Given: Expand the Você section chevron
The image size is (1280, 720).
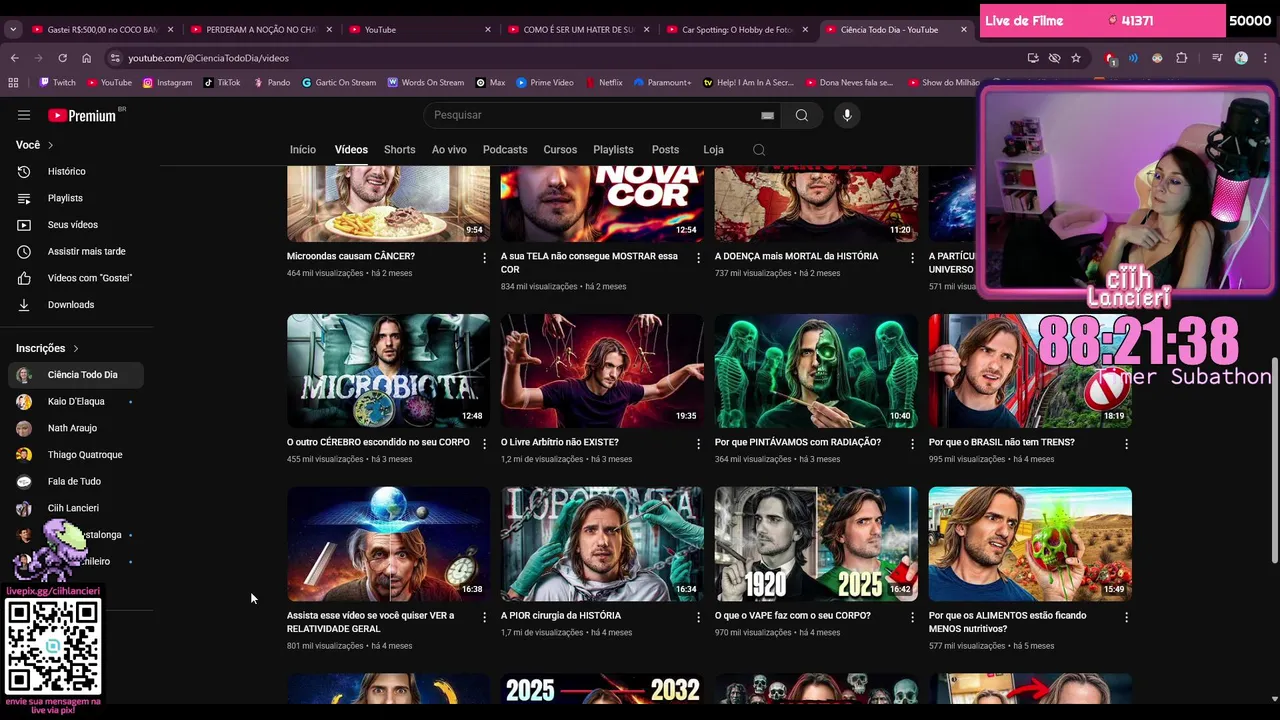Looking at the screenshot, I should click(x=50, y=145).
